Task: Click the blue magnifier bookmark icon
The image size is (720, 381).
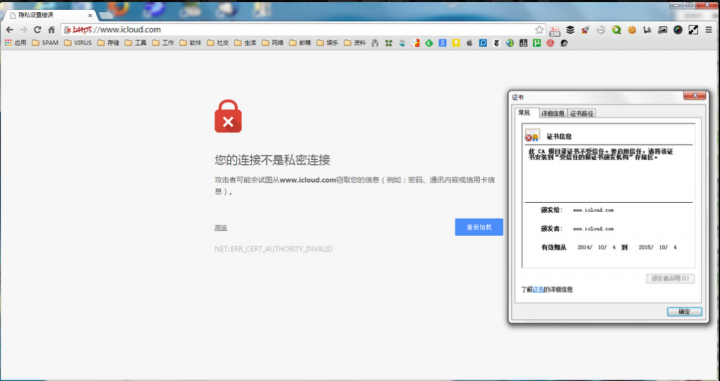Action: tap(483, 43)
